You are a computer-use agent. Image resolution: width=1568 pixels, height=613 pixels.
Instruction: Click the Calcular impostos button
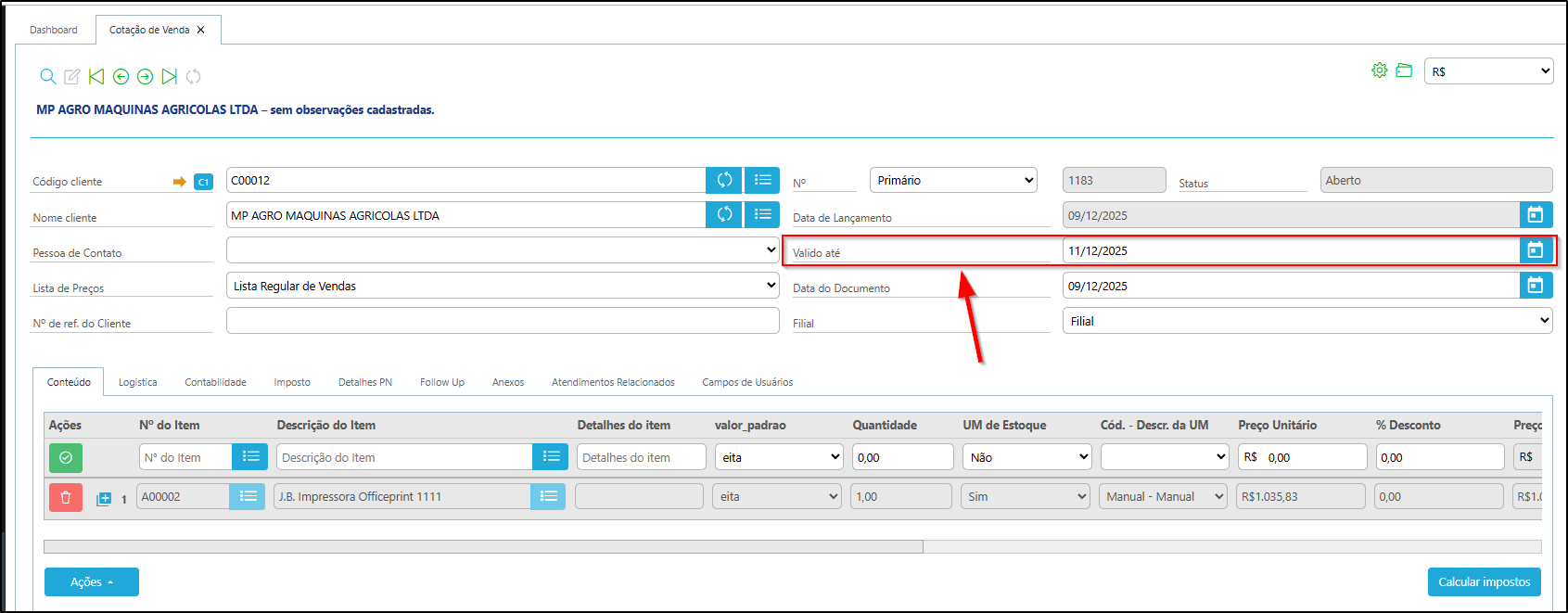coord(1484,581)
